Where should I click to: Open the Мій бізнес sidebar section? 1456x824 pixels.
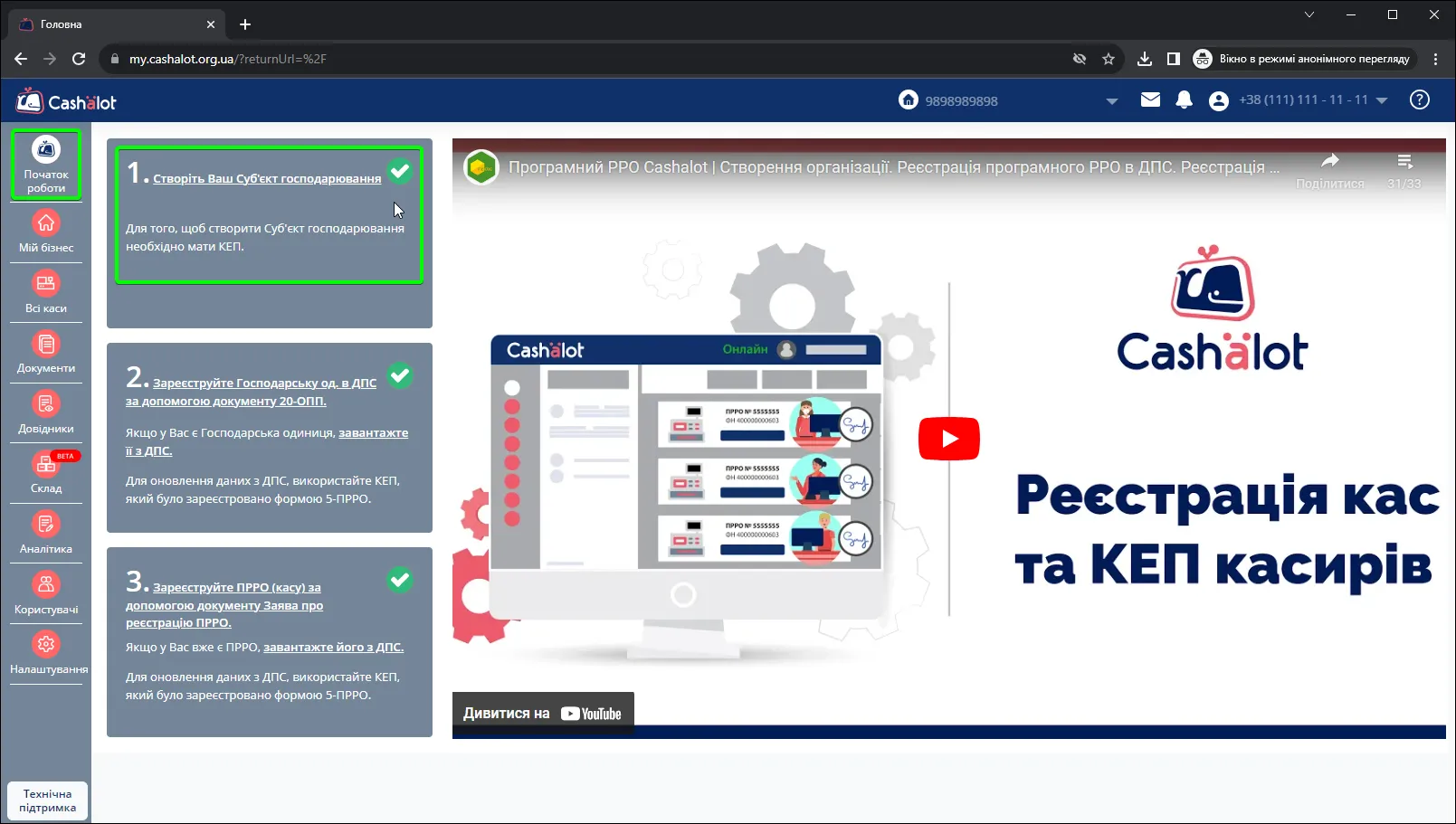pos(46,232)
